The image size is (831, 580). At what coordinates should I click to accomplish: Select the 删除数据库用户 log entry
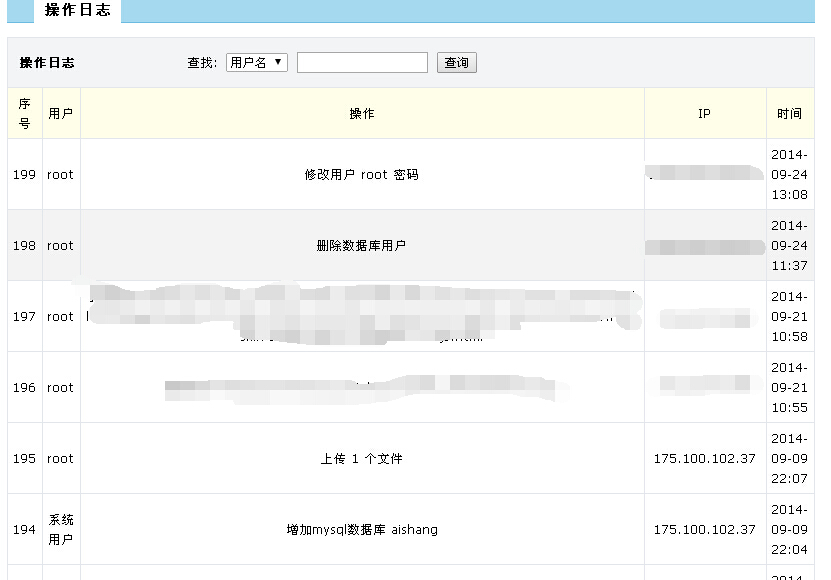pos(361,245)
